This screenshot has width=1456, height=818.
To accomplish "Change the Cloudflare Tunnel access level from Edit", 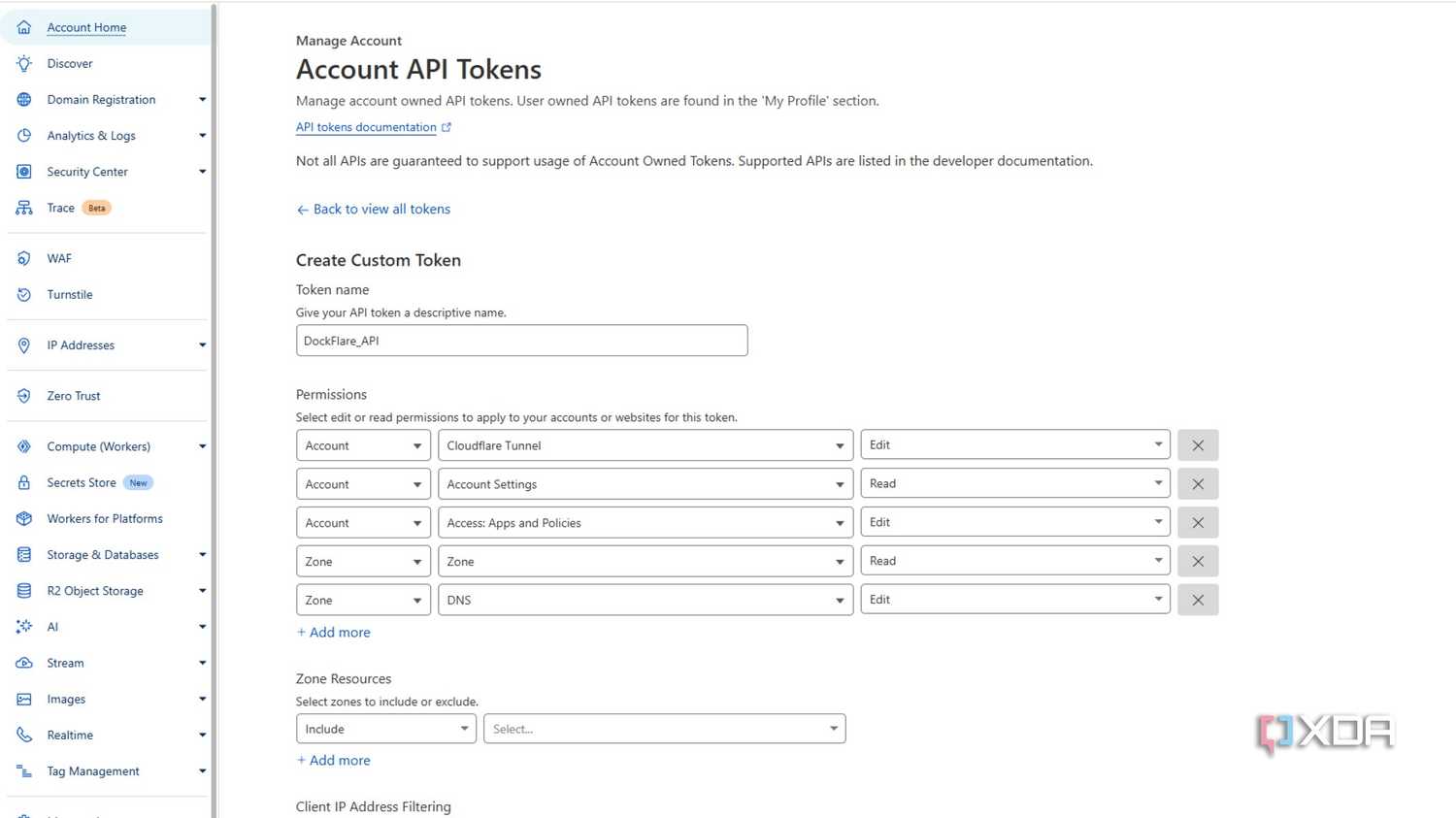I will coord(1015,444).
